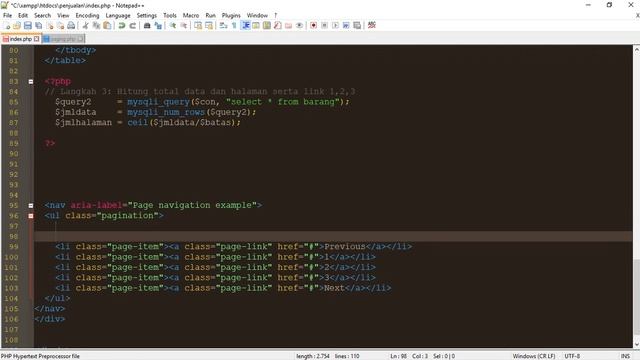This screenshot has height=360, width=640.
Task: Toggle word wrap toolbar icon
Action: pyautogui.click(x=223, y=25)
